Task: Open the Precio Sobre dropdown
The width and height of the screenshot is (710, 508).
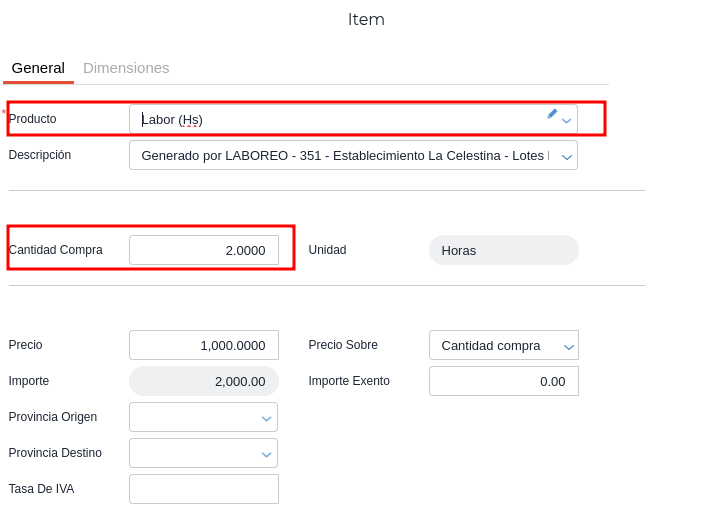Action: tap(568, 346)
